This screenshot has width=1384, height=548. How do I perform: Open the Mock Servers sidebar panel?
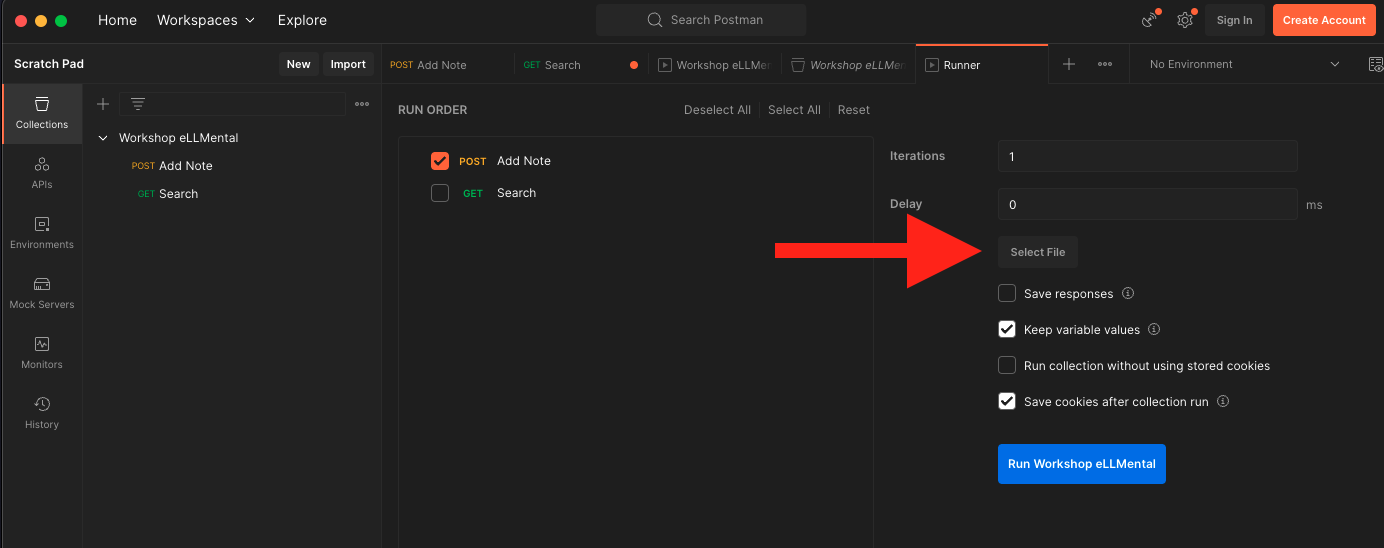pyautogui.click(x=42, y=293)
